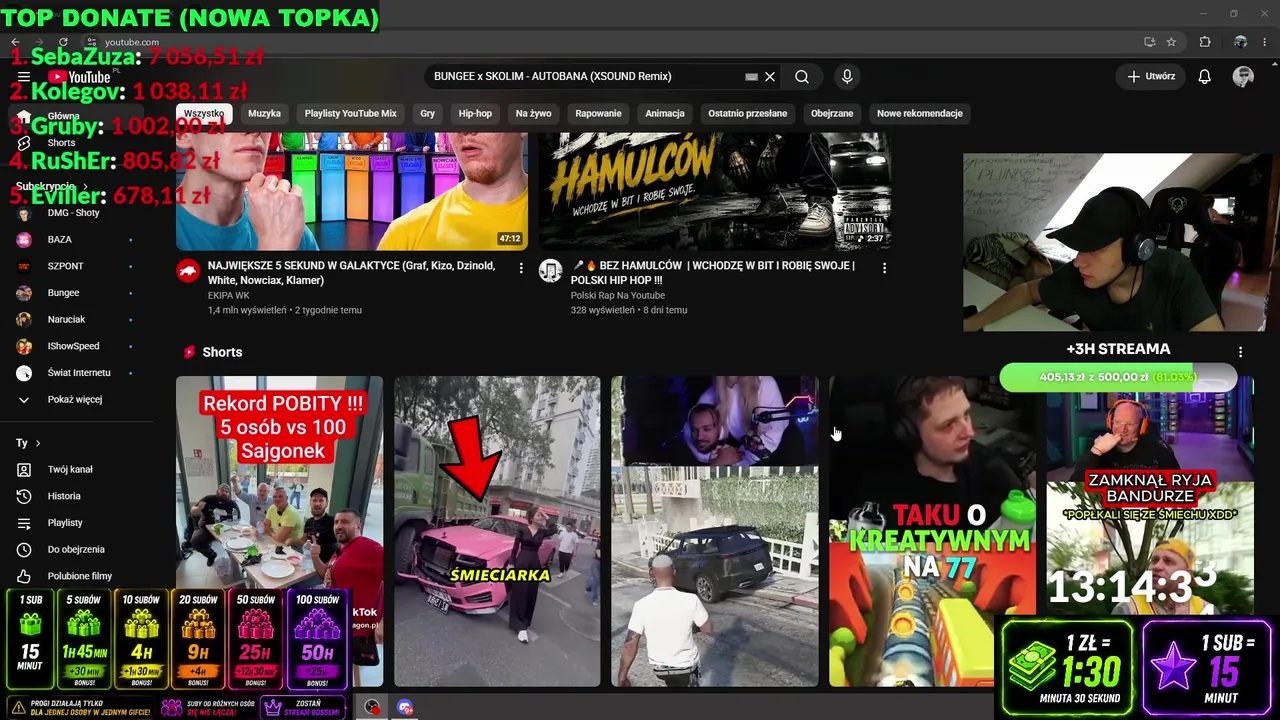Start voice search with the microphone
This screenshot has height=720, width=1280.
(847, 77)
